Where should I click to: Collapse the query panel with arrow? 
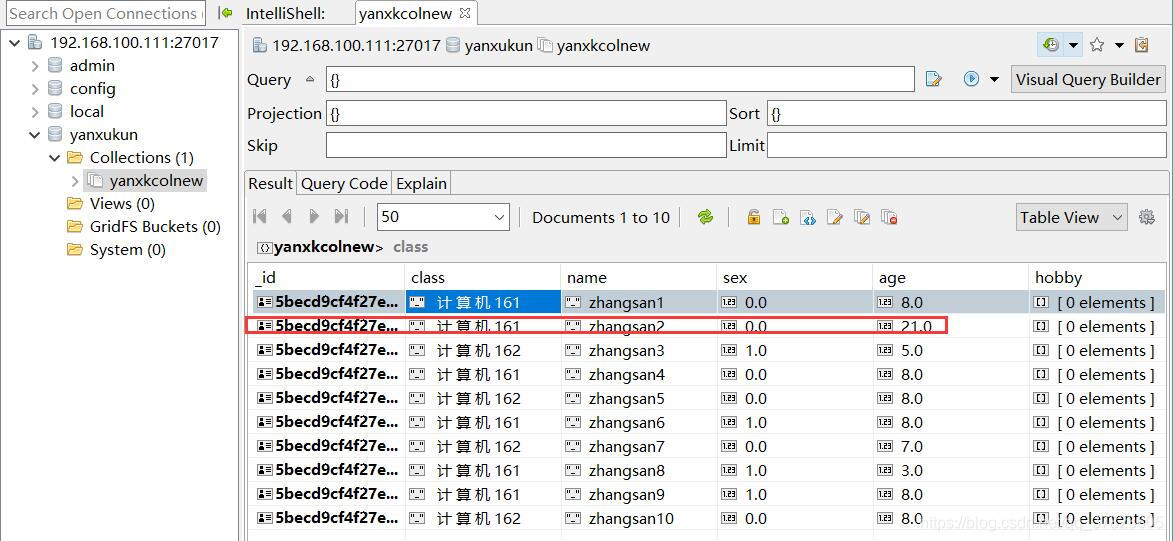click(x=310, y=79)
